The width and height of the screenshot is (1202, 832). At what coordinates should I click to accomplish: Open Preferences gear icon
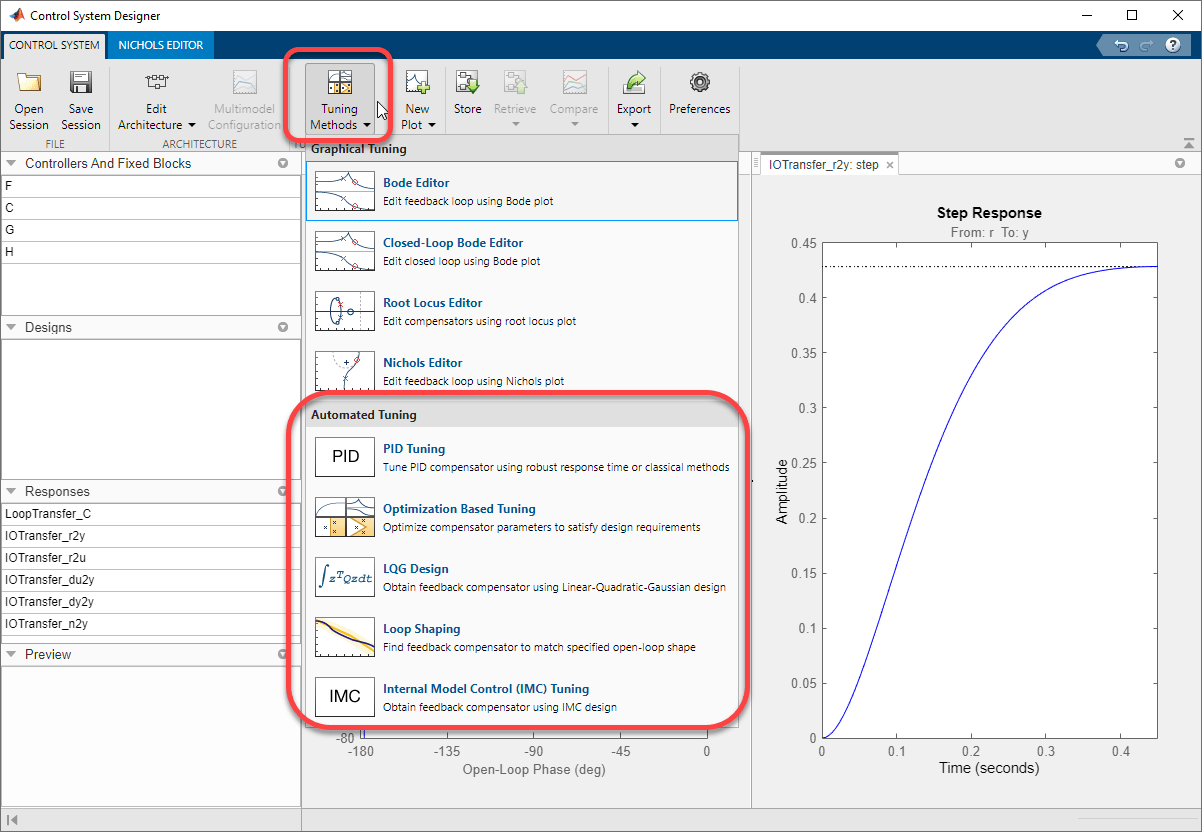[x=700, y=83]
